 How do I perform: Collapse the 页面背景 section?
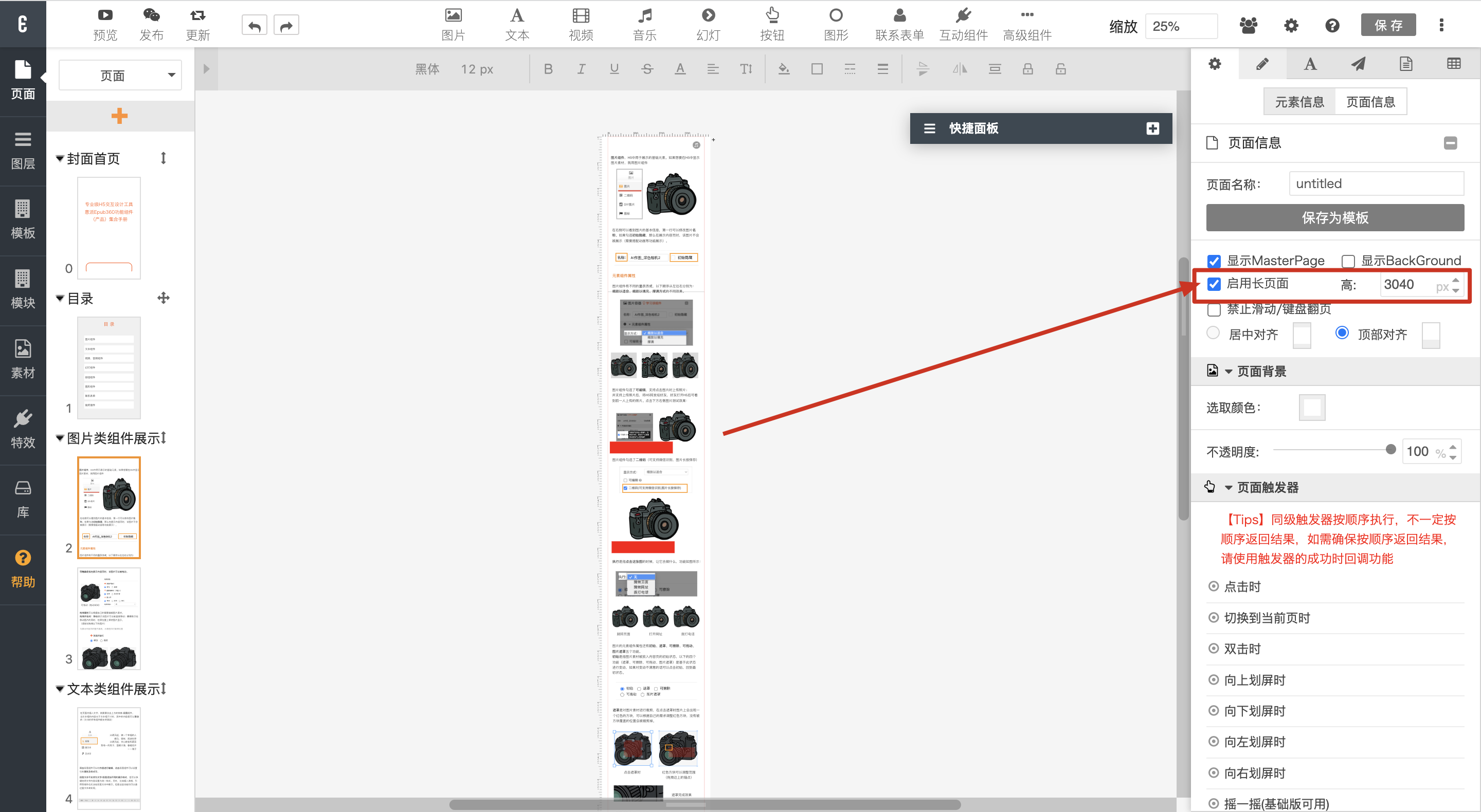click(x=1229, y=372)
